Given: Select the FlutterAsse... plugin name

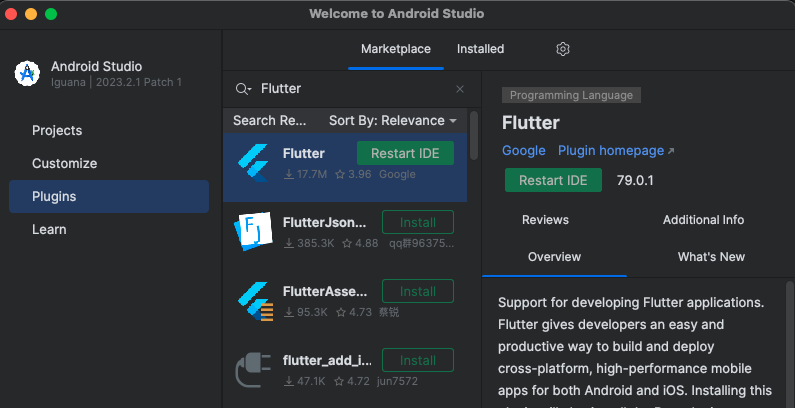Looking at the screenshot, I should [x=325, y=291].
